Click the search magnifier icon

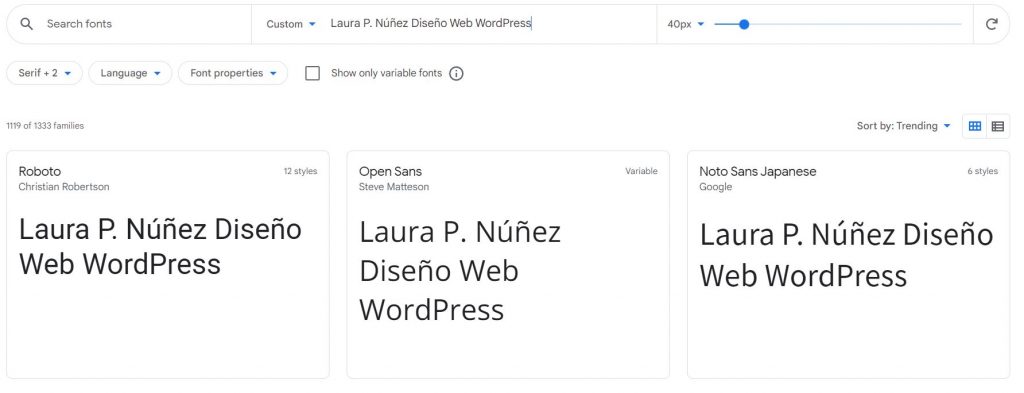coord(27,24)
